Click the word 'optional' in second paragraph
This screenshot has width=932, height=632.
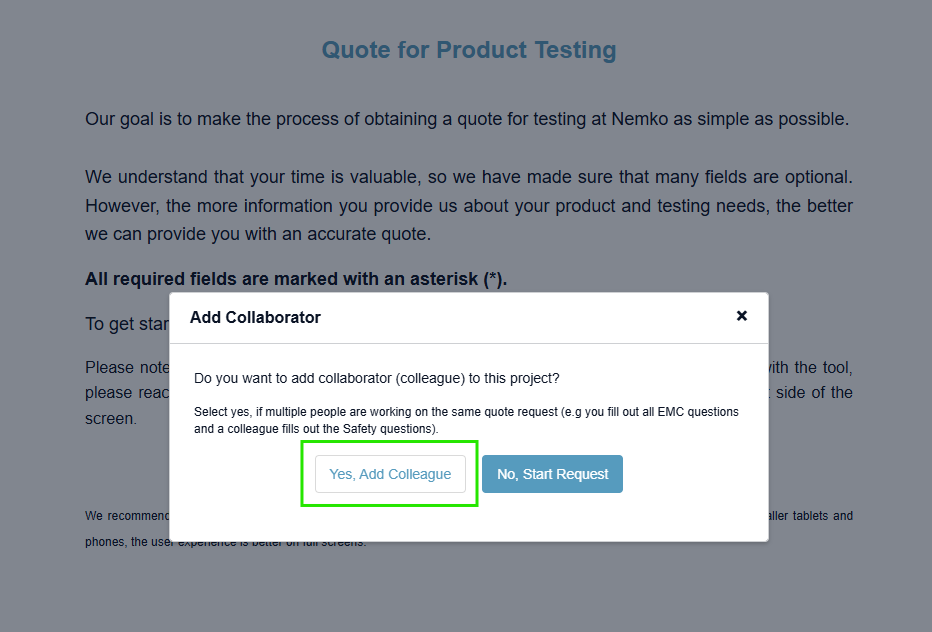[x=818, y=177]
